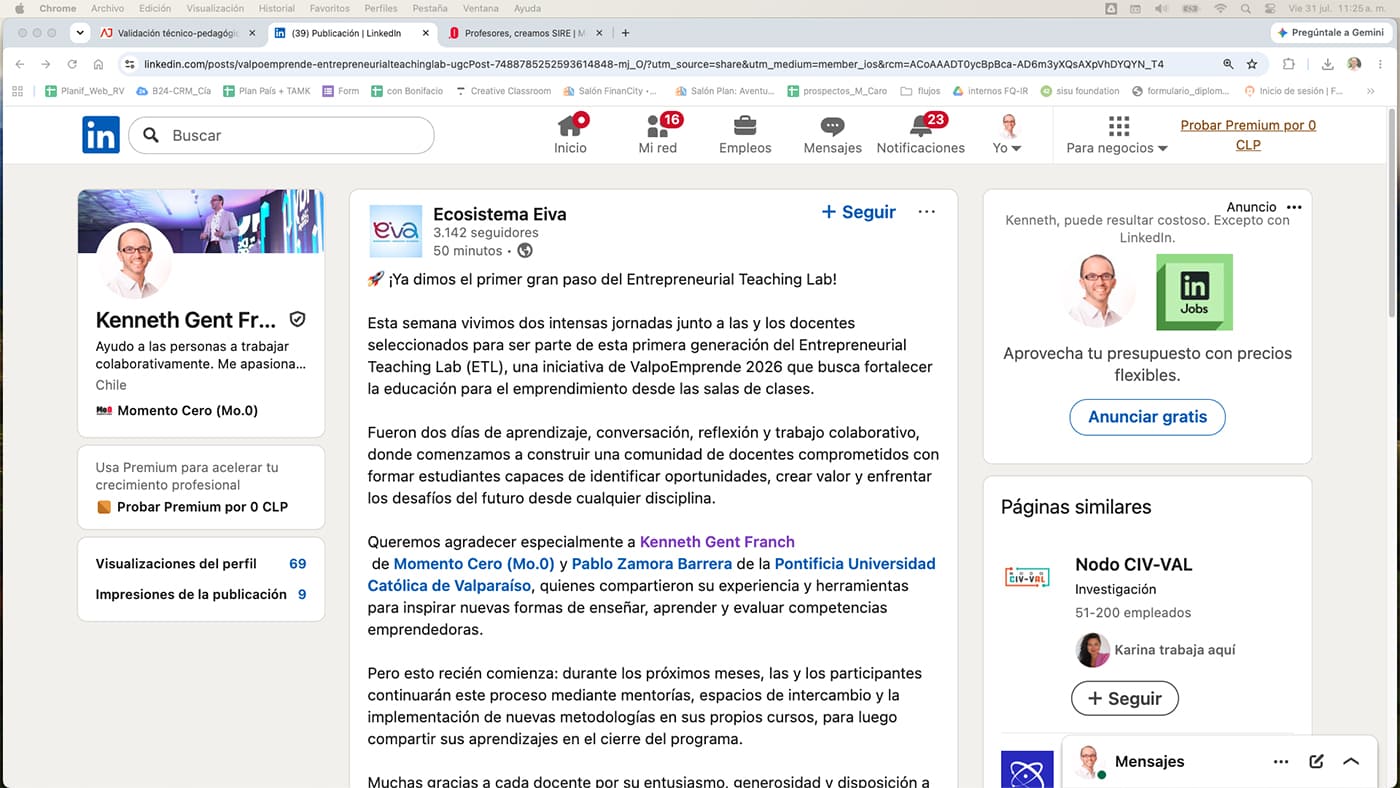Open Mensajes chat icon in navbar
This screenshot has height=788, width=1400.
[832, 127]
